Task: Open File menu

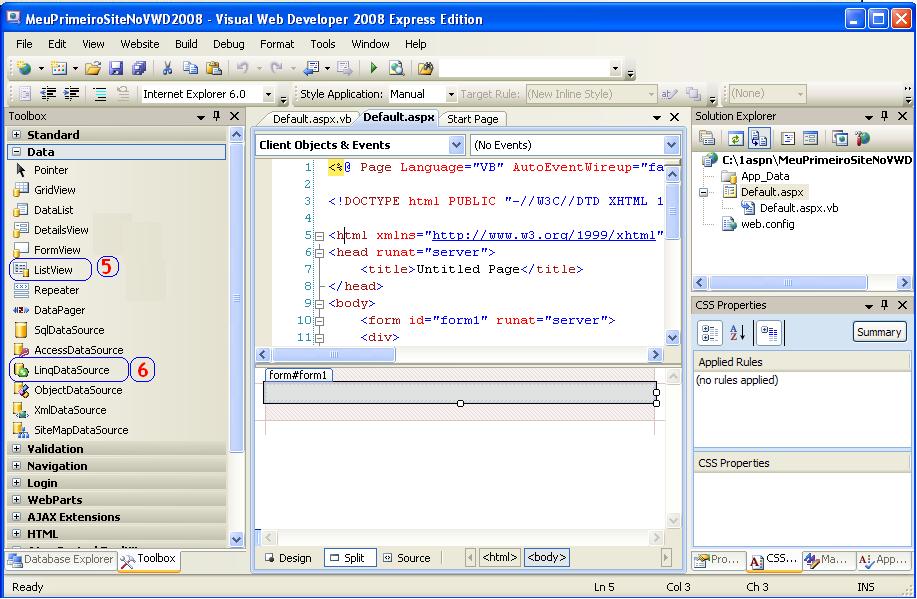Action: (24, 44)
